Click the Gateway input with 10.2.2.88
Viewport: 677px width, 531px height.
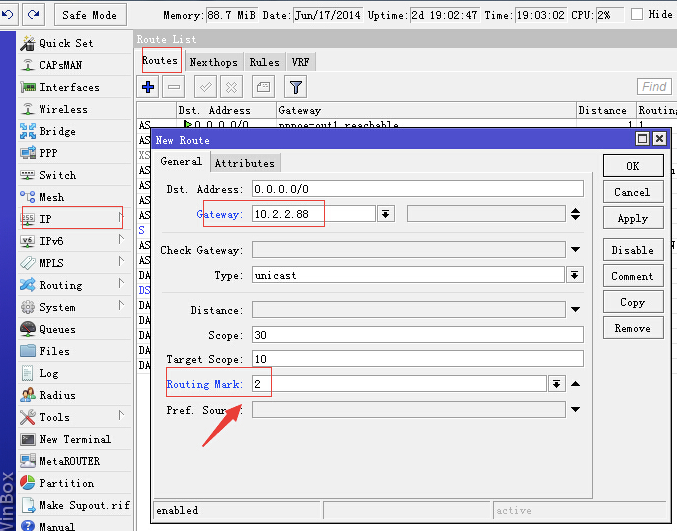[313, 214]
